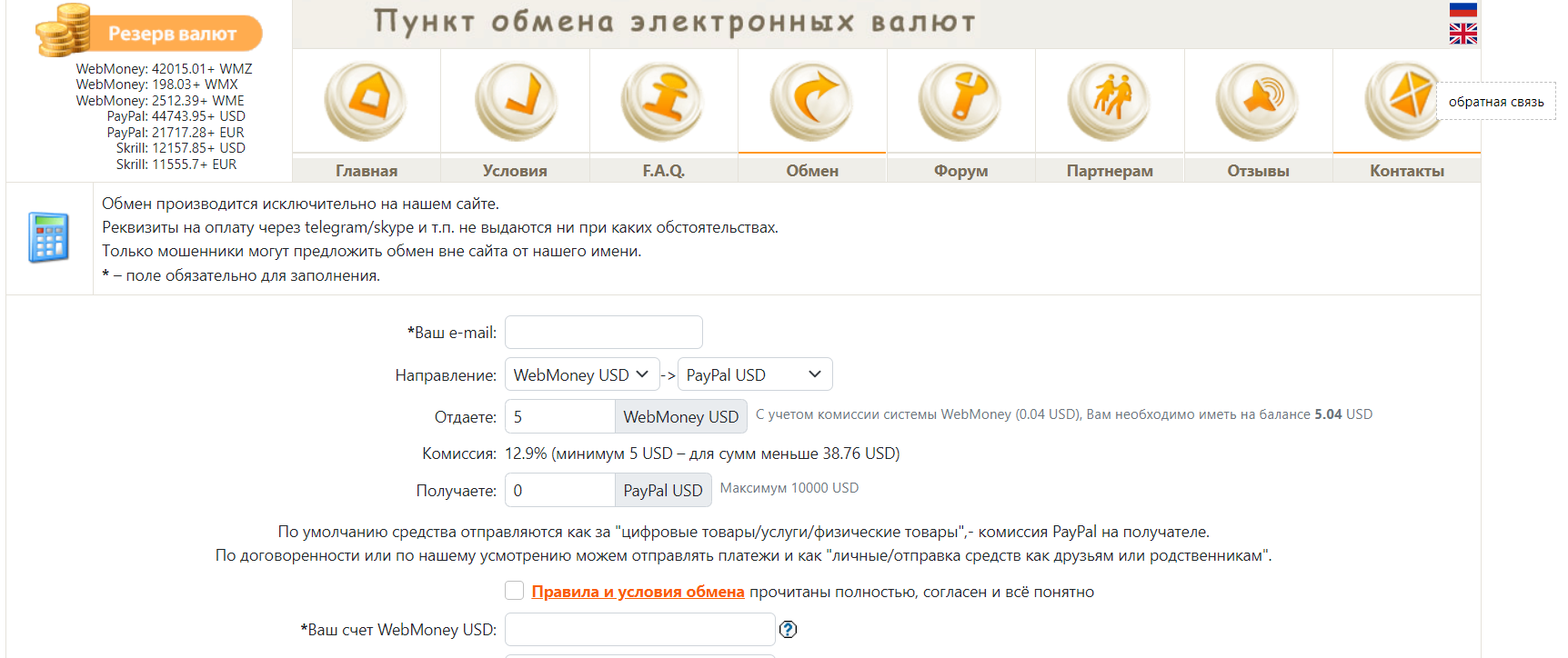1568x658 pixels.
Task: Click the Skrill 12157.85+ USD reserve line
Action: (180, 148)
